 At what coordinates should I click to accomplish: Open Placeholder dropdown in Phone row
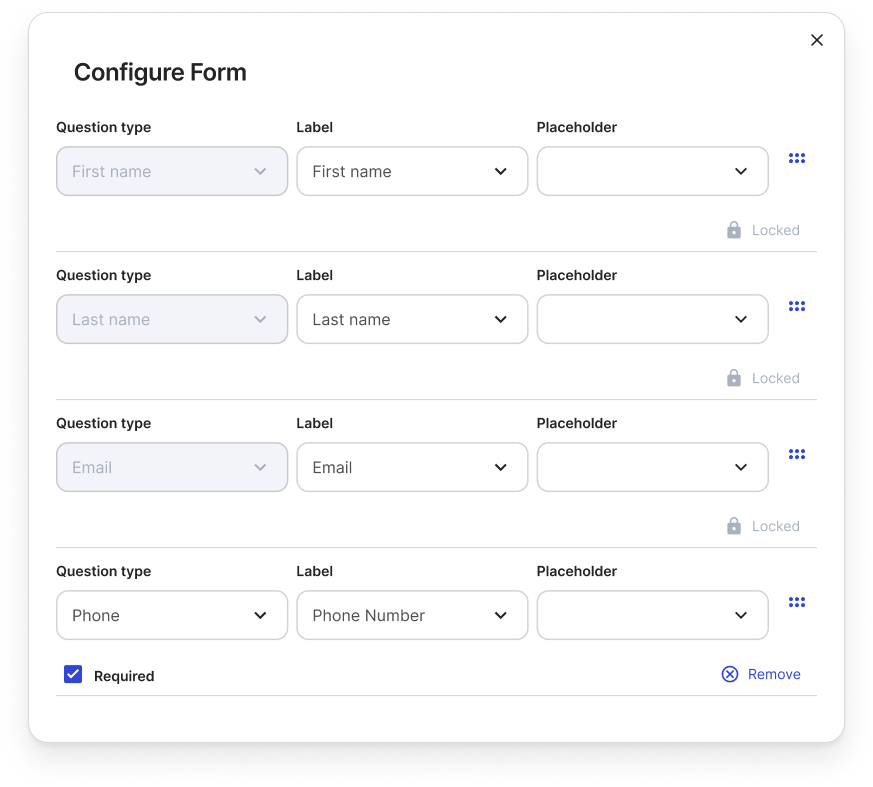pyautogui.click(x=652, y=615)
